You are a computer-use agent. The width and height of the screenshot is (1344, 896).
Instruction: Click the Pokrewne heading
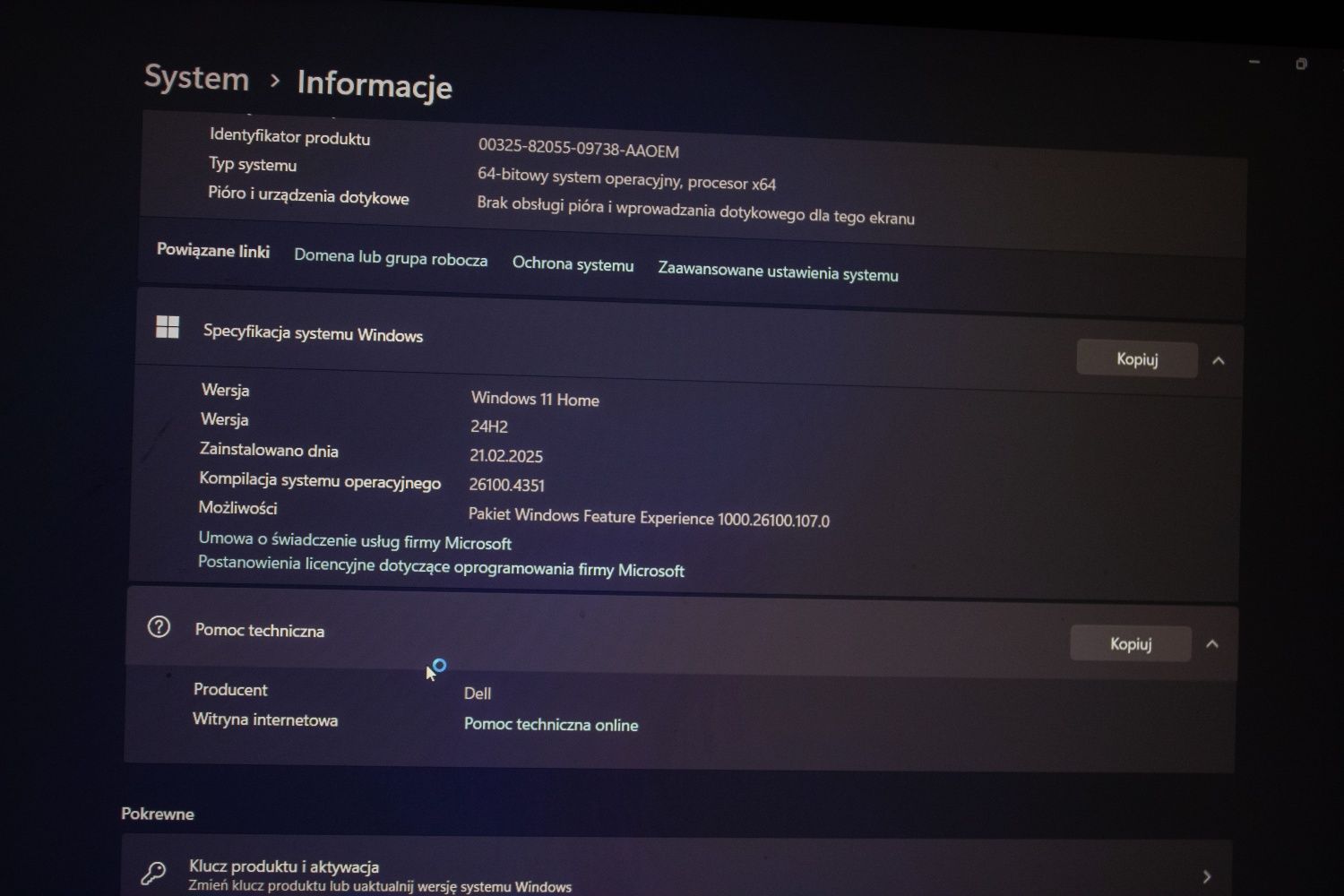tap(158, 814)
